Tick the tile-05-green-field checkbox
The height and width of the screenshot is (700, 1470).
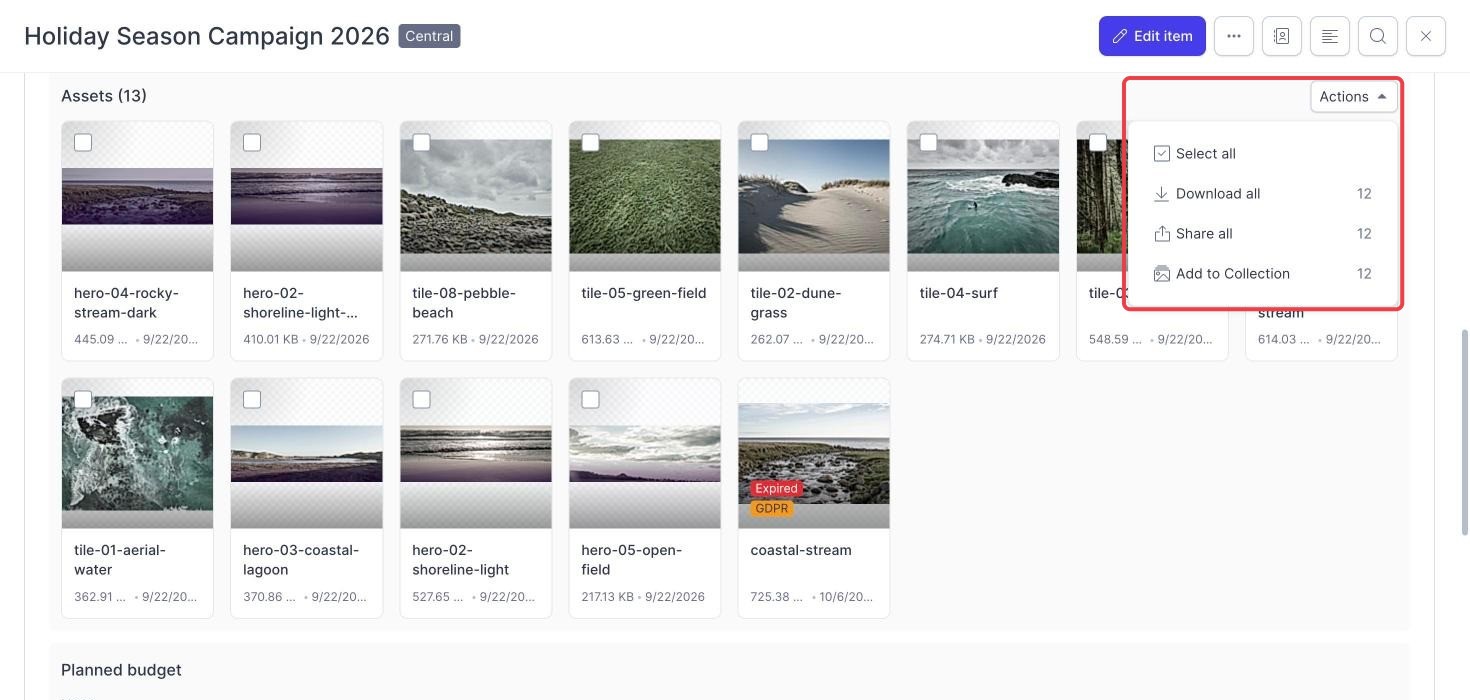tap(591, 143)
